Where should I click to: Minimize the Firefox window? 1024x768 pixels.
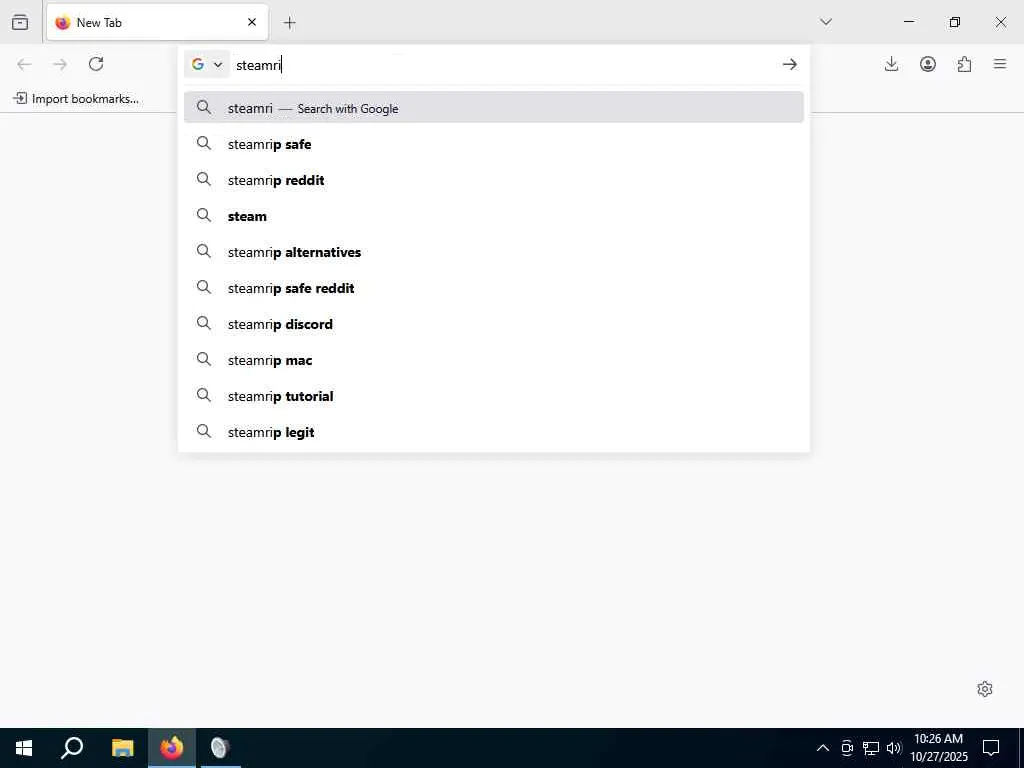908,22
